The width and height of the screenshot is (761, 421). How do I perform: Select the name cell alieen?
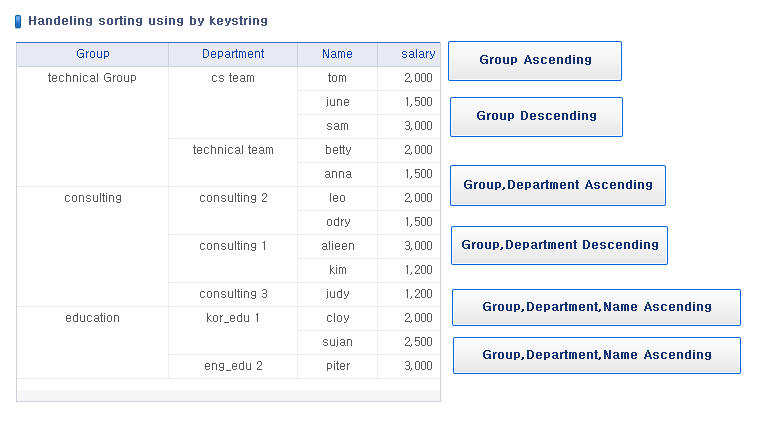(x=337, y=246)
